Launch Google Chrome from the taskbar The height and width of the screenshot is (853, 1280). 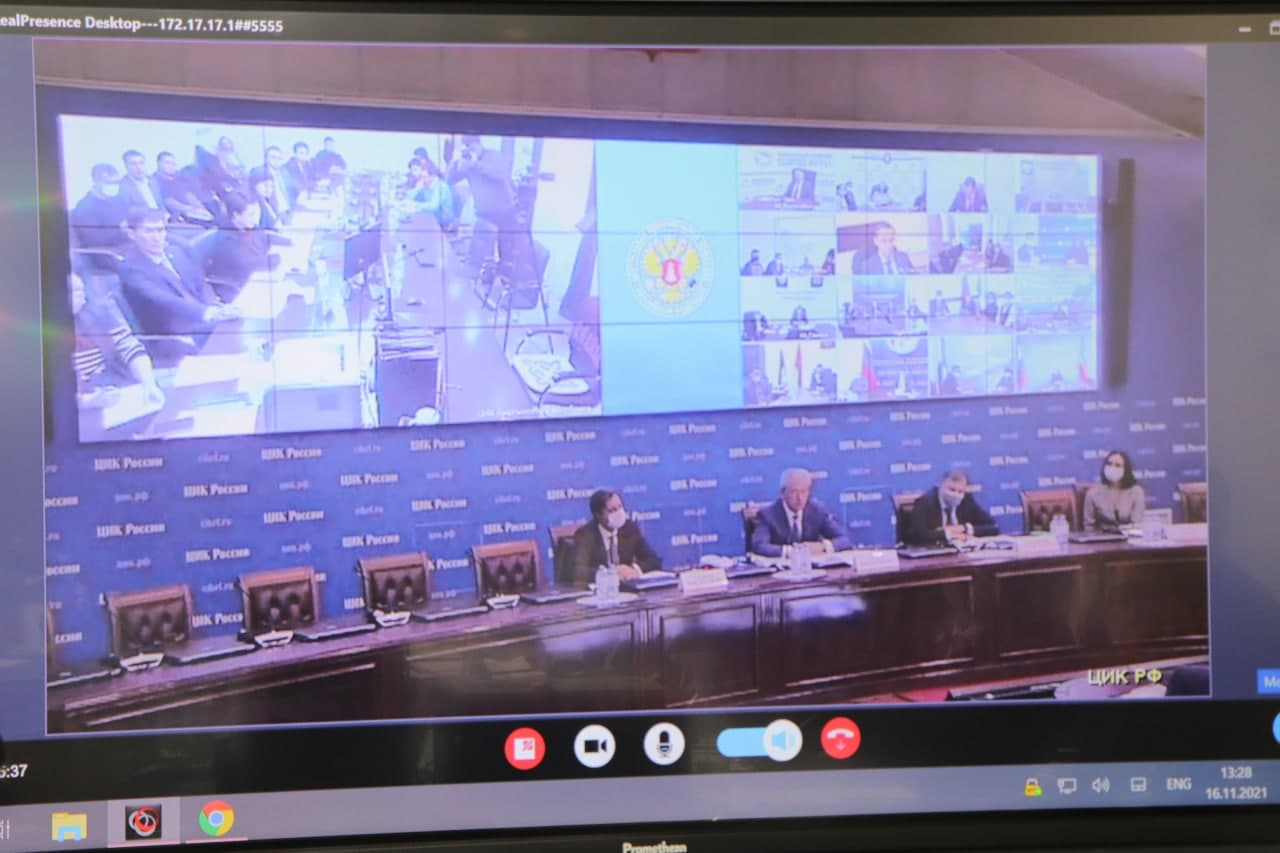(216, 819)
